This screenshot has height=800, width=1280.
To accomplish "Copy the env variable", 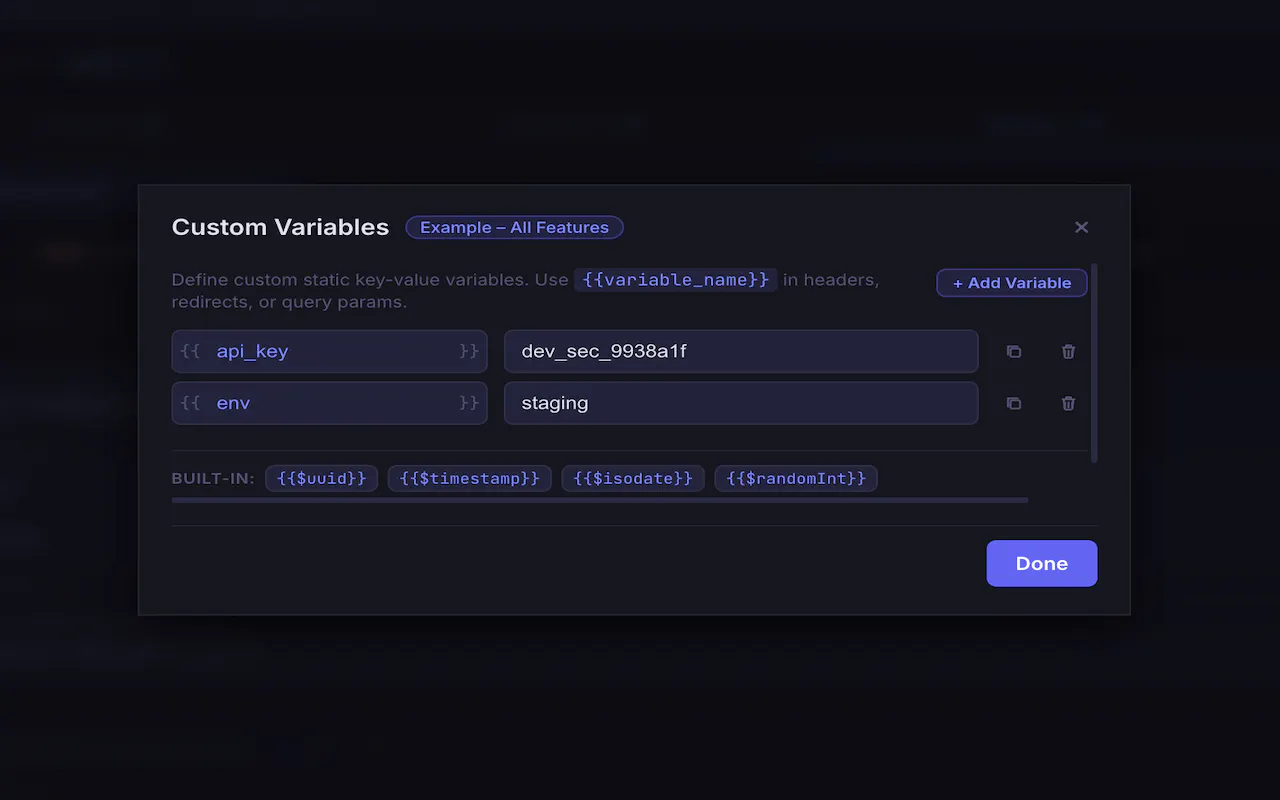I will tap(1014, 403).
